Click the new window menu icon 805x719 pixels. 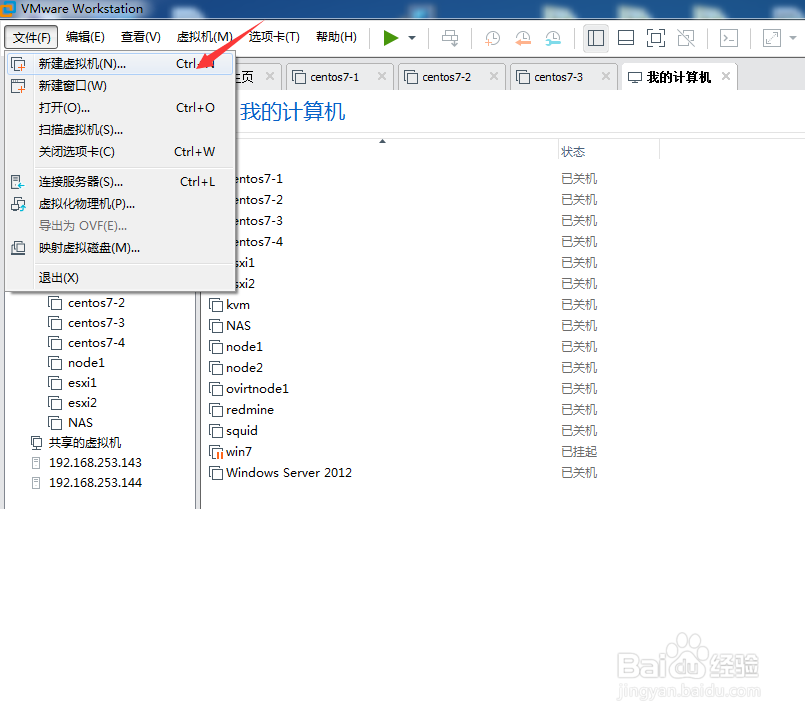pyautogui.click(x=18, y=86)
